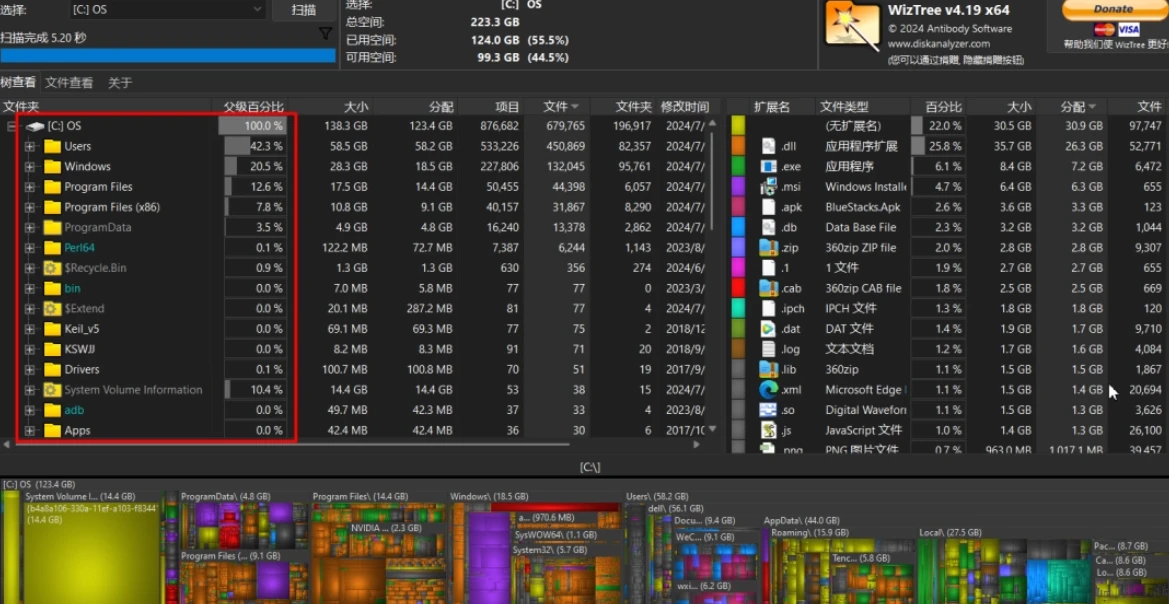Sort by the 父级百分比 column header
Viewport: 1169px width, 604px height.
click(x=253, y=106)
